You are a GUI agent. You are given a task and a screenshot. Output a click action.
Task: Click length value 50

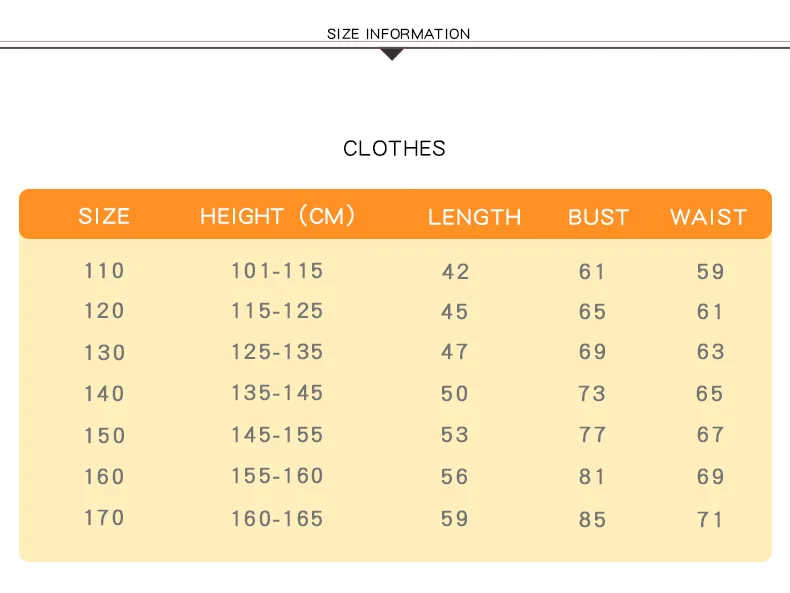point(455,394)
